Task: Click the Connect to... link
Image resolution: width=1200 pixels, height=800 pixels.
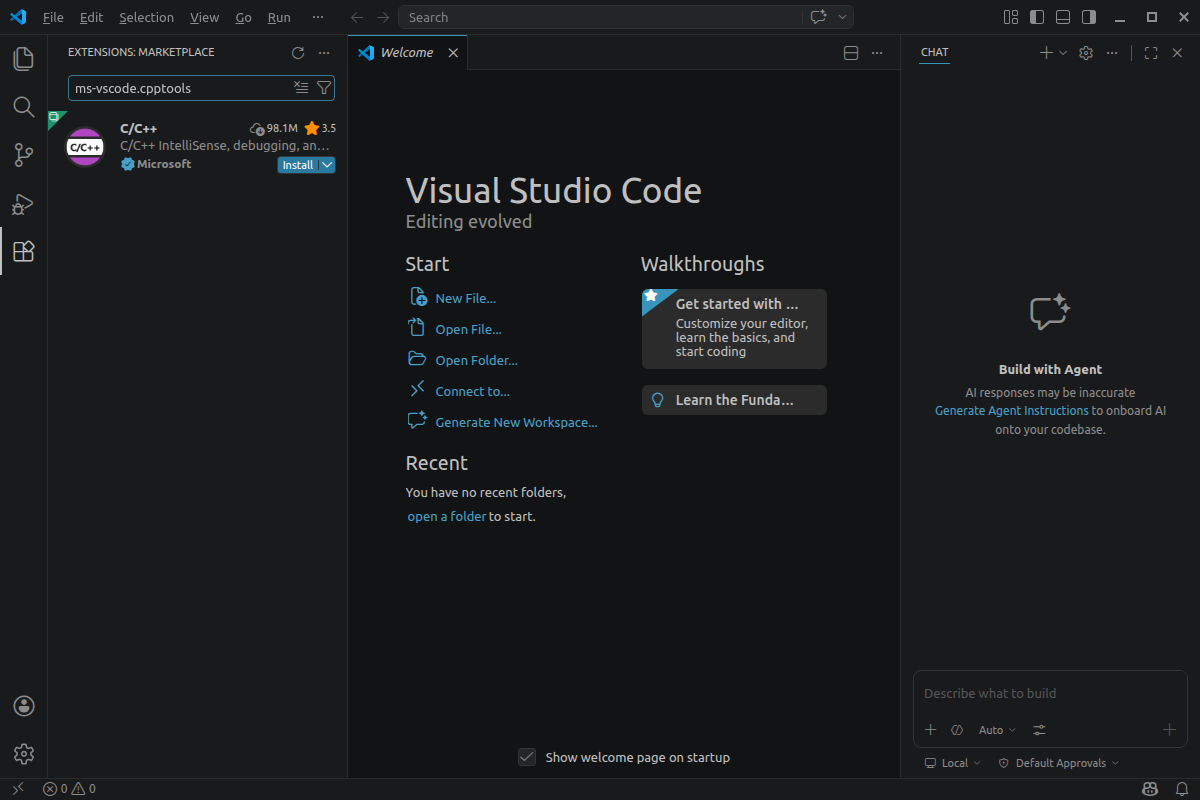Action: 472,391
